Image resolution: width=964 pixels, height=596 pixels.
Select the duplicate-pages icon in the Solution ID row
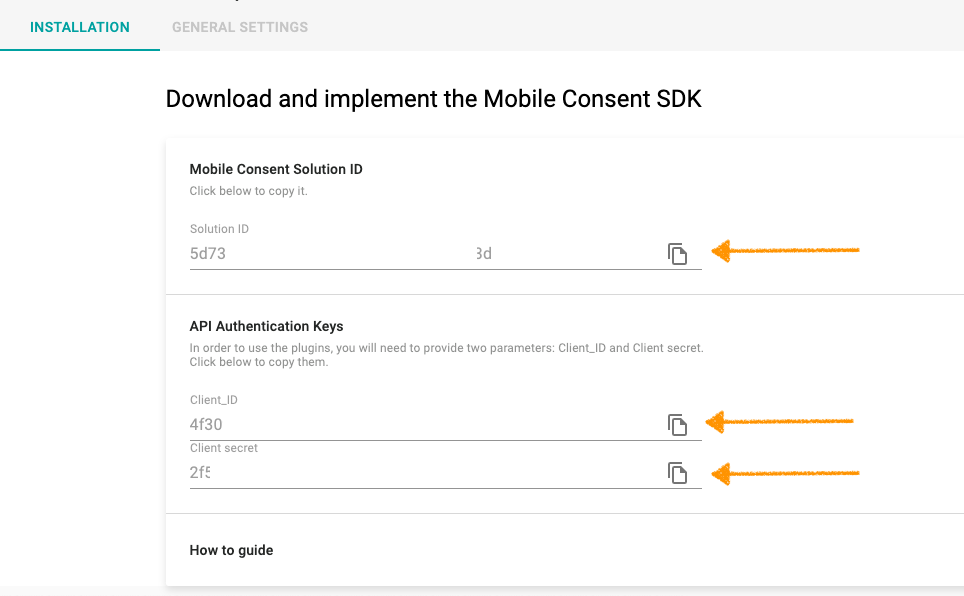pyautogui.click(x=680, y=254)
